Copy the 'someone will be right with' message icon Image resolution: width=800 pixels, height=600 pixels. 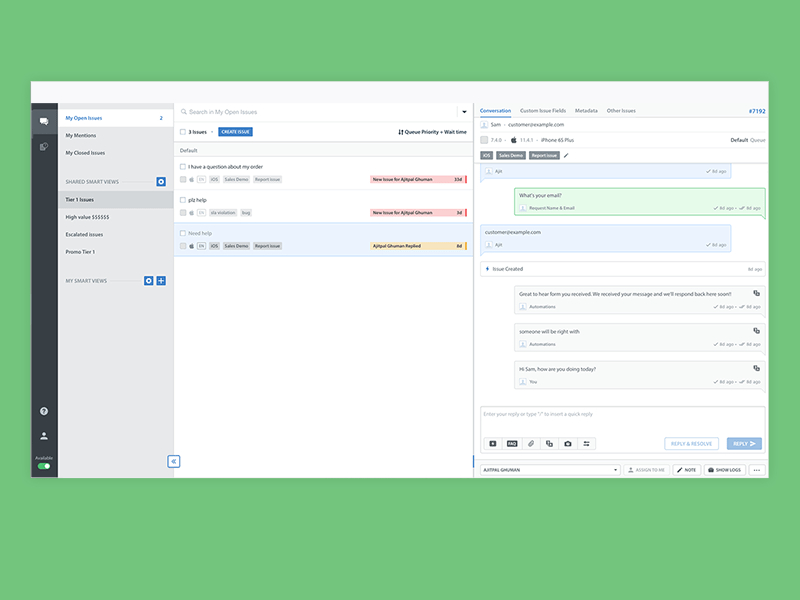point(757,331)
